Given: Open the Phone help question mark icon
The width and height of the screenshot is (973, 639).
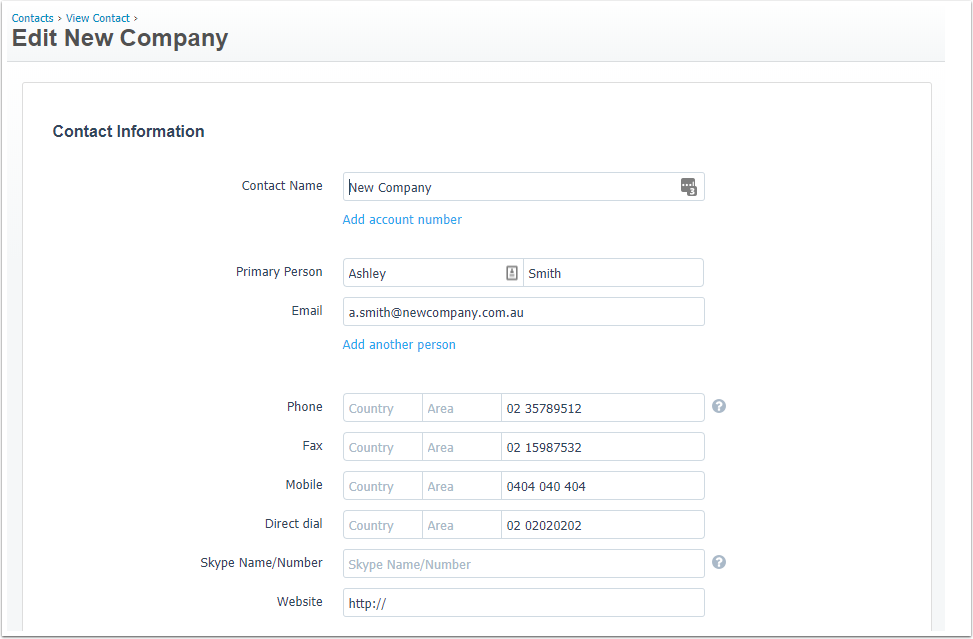Looking at the screenshot, I should (x=719, y=406).
